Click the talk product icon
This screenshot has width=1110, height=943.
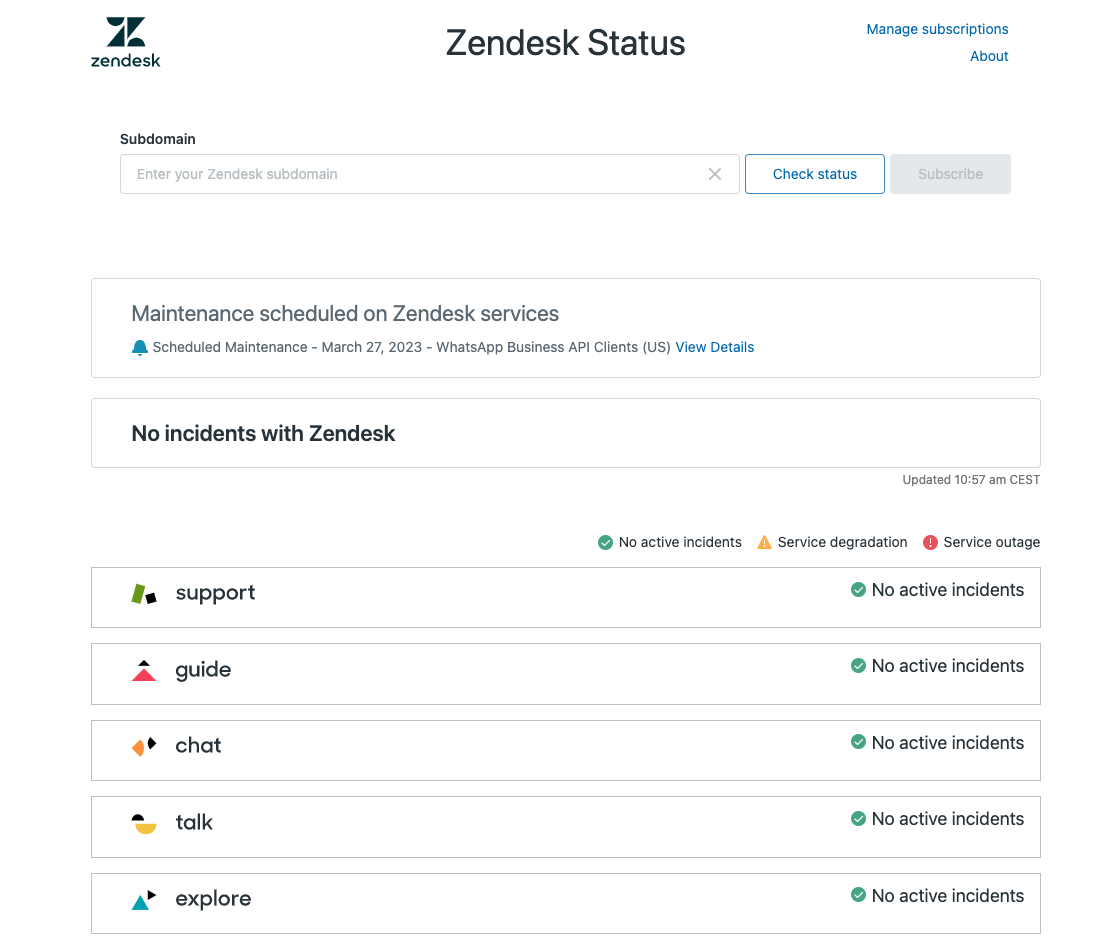click(x=144, y=823)
